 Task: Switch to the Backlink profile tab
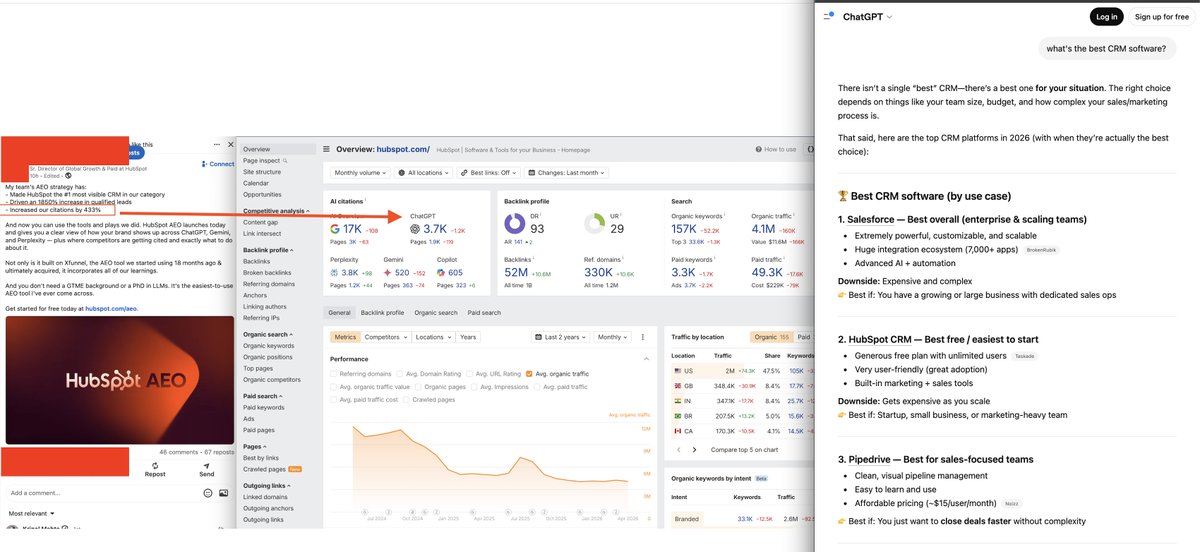pyautogui.click(x=382, y=313)
